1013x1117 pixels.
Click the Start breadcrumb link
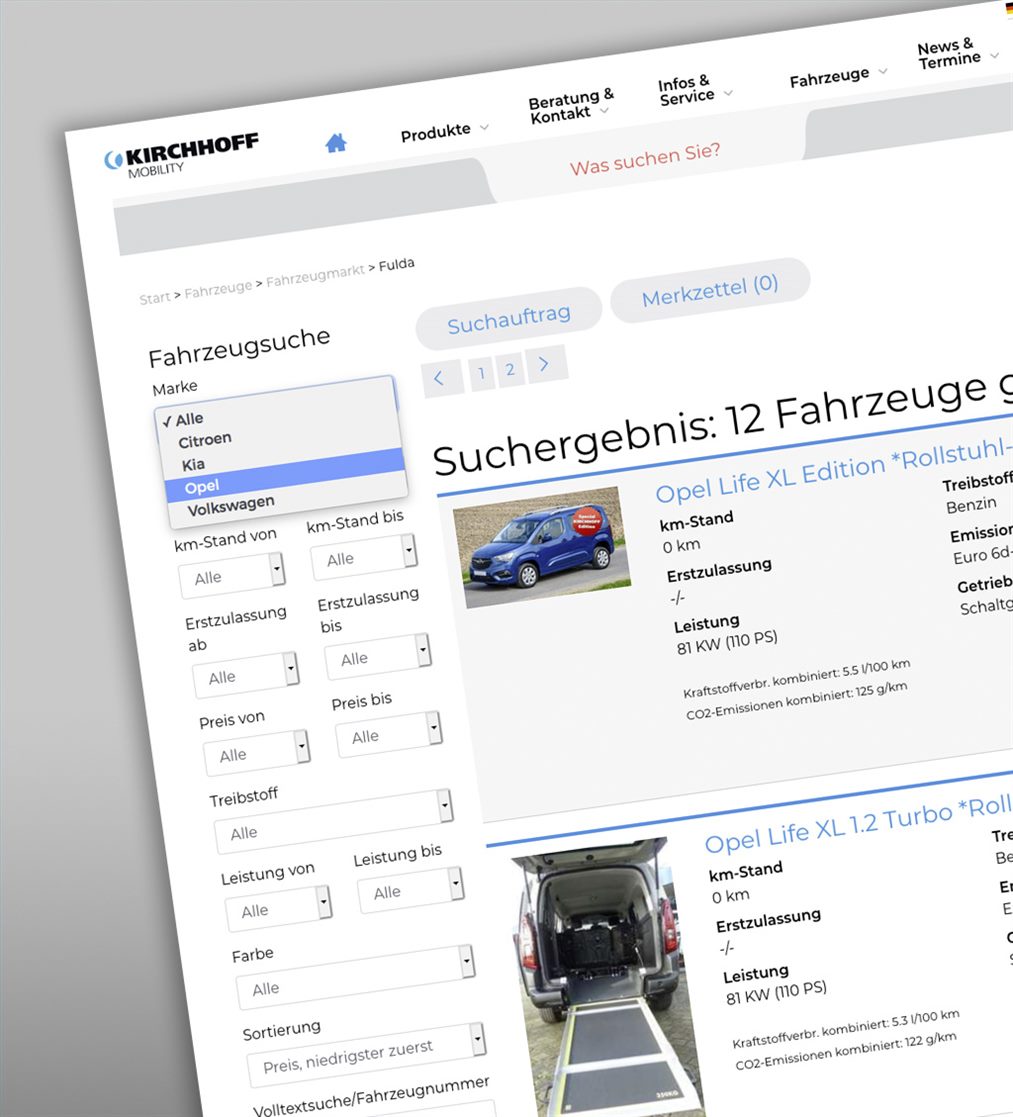point(155,298)
